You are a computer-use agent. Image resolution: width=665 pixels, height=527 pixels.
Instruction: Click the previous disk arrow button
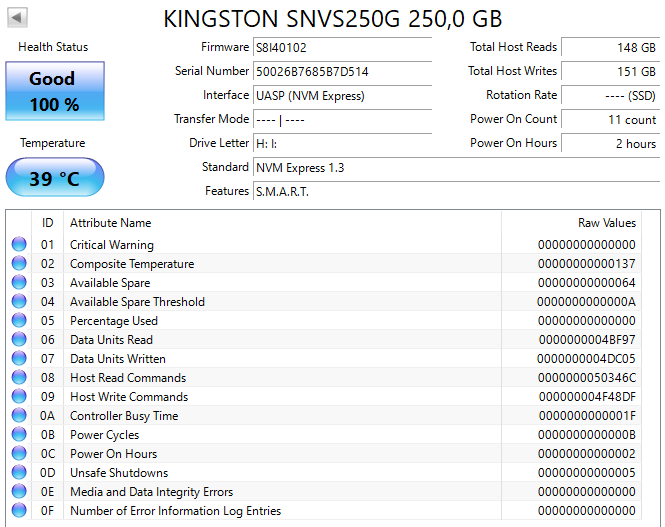point(17,18)
